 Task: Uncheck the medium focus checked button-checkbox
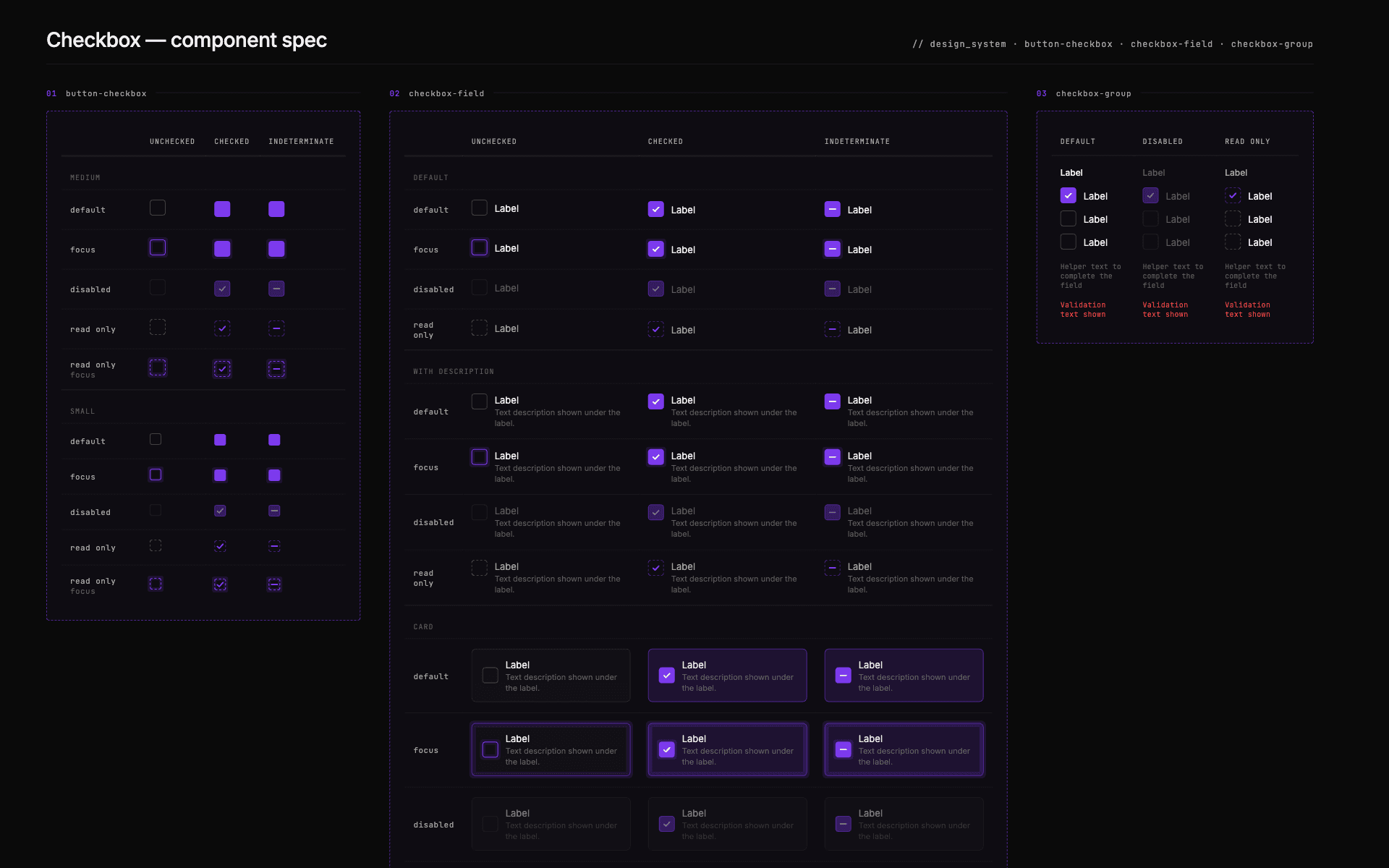point(222,249)
